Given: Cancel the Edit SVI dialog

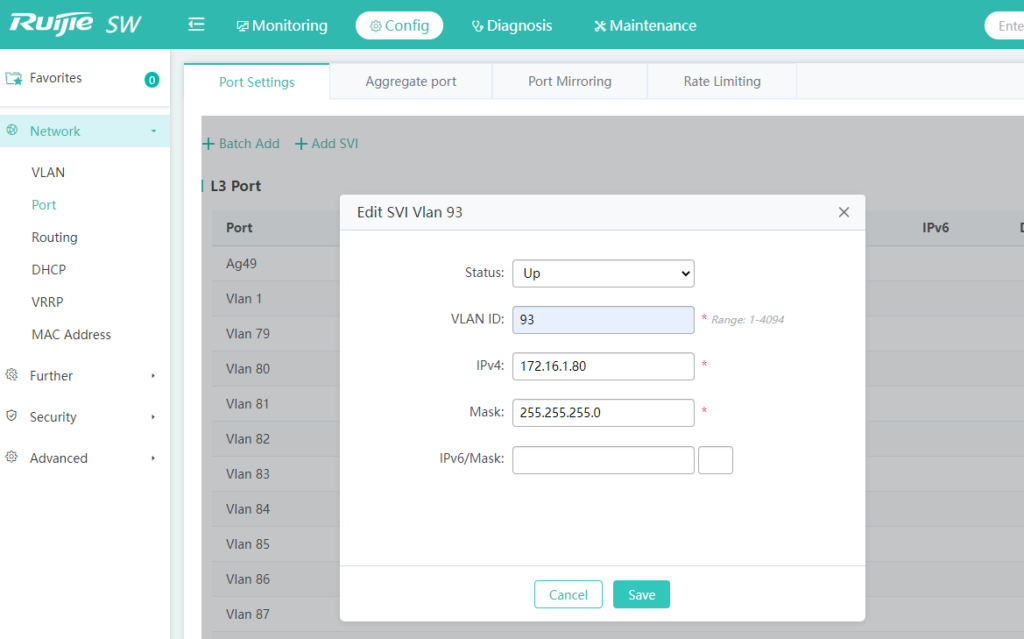Looking at the screenshot, I should coord(568,593).
